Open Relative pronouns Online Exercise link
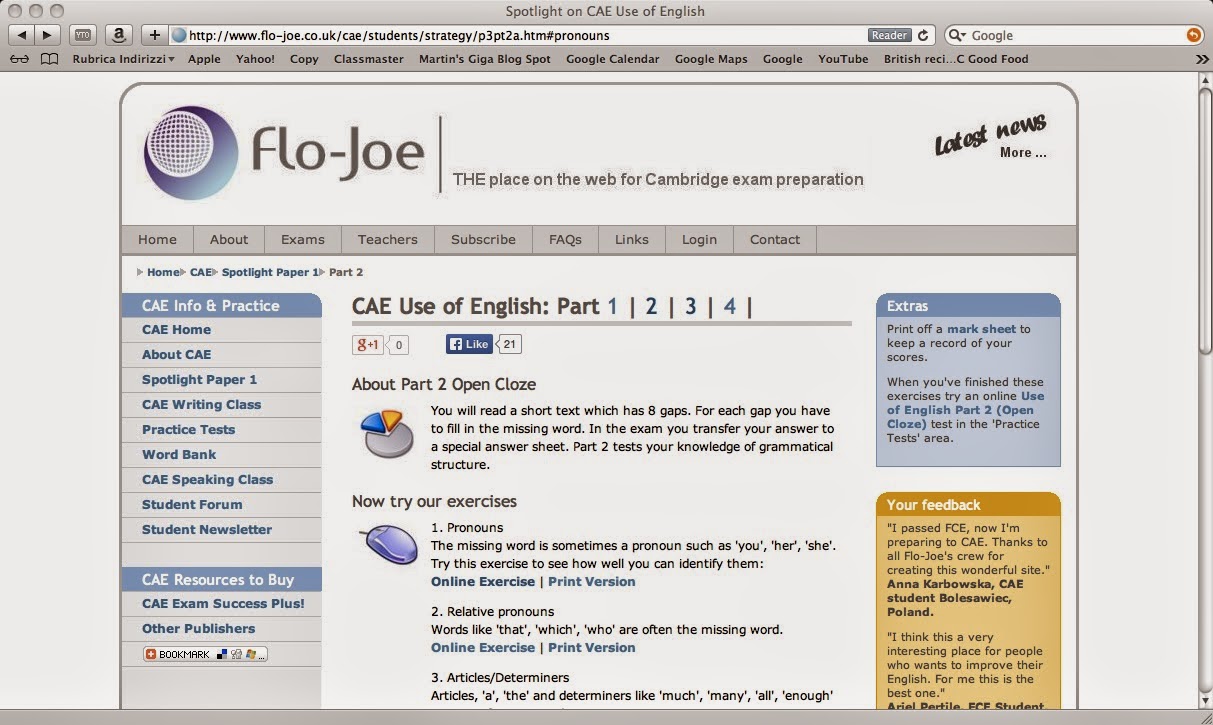Screen dimensions: 1213x725 point(483,648)
